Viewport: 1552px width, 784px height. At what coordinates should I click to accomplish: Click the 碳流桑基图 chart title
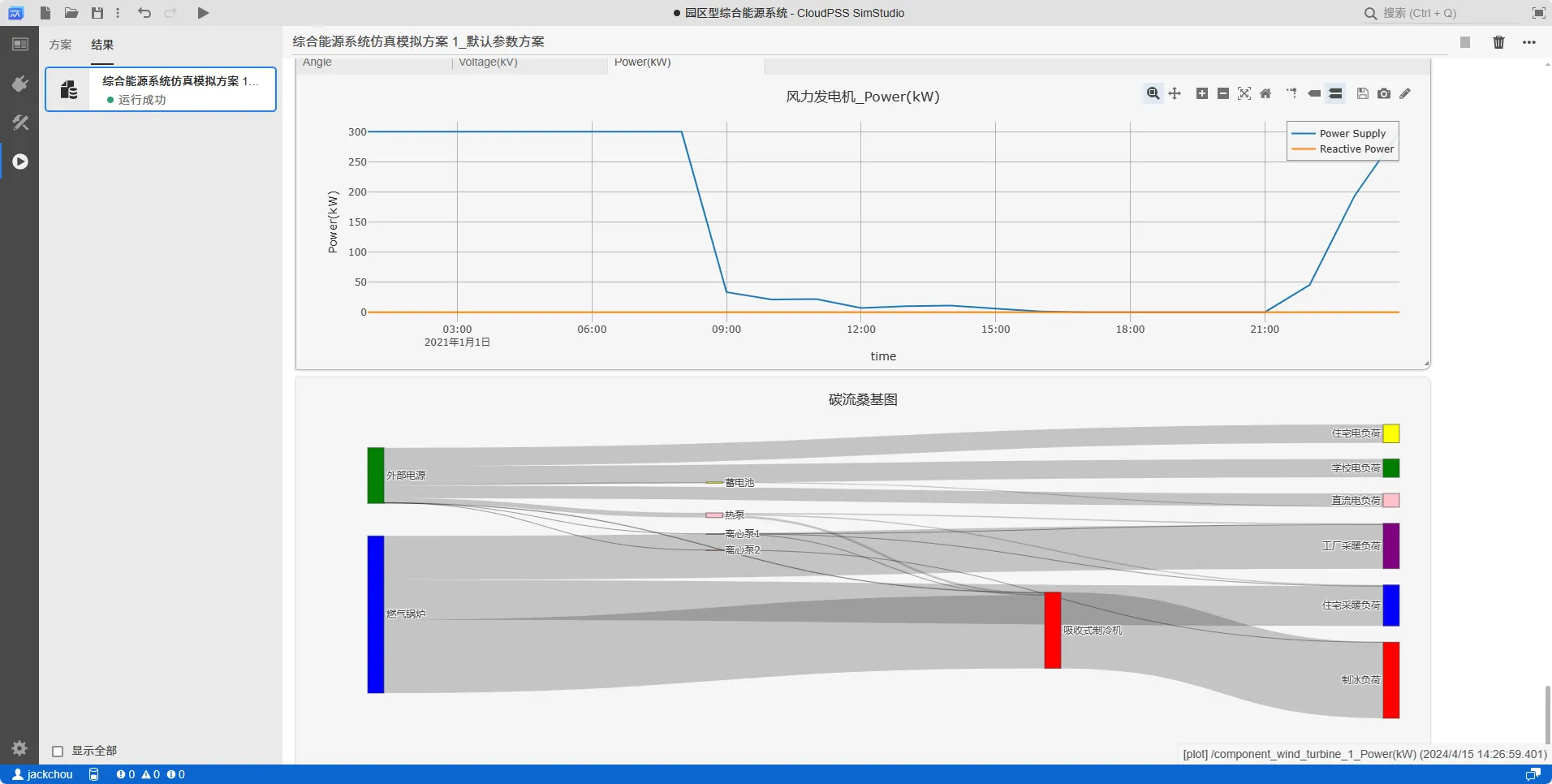point(863,399)
